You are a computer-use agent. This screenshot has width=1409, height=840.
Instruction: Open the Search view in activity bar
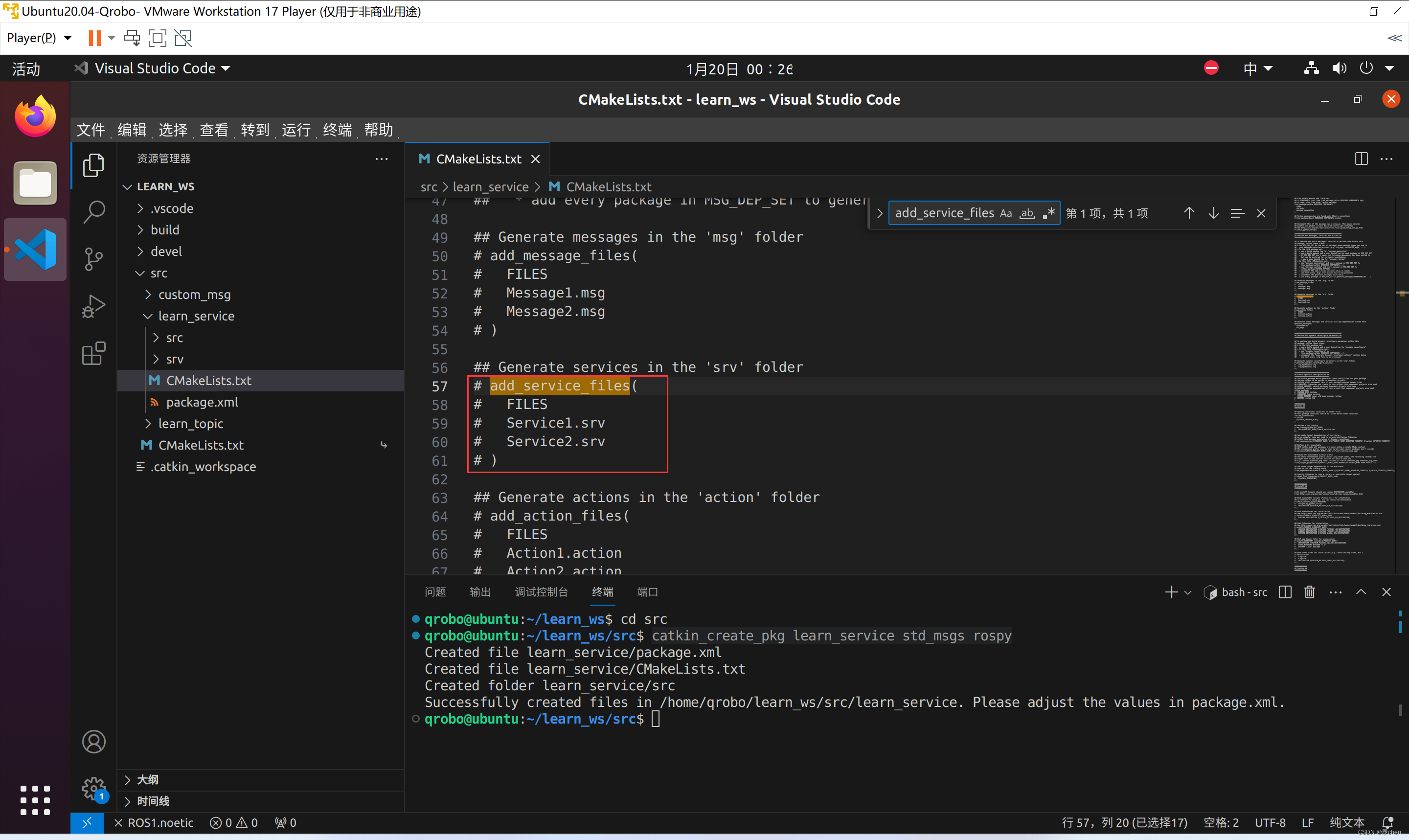(93, 212)
